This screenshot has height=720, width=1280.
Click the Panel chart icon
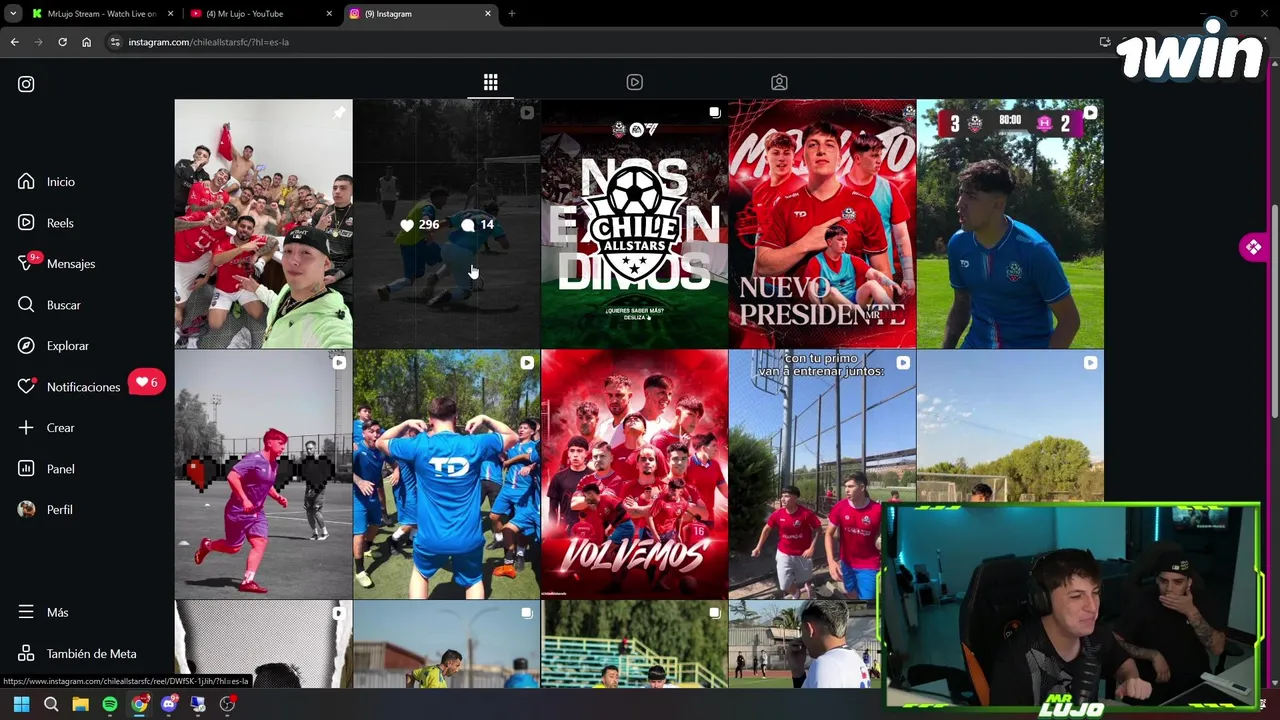pyautogui.click(x=26, y=469)
